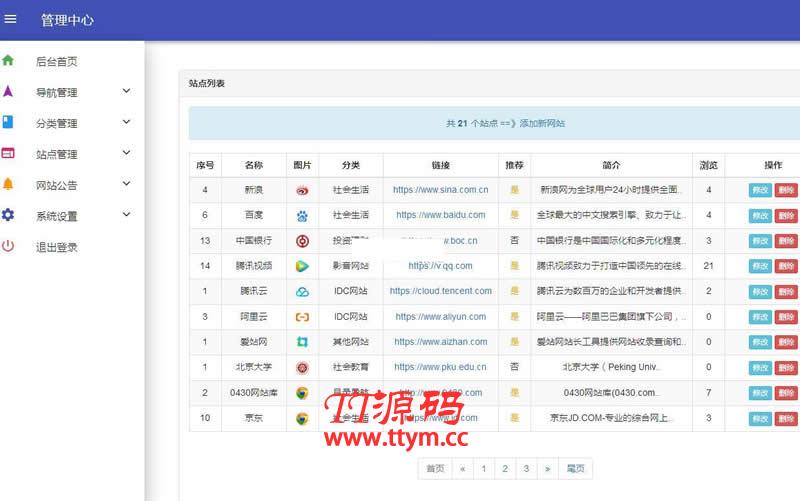Image resolution: width=800 pixels, height=501 pixels.
Task: Open the https://www.pku.edu.cn link
Action: pyautogui.click(x=440, y=367)
